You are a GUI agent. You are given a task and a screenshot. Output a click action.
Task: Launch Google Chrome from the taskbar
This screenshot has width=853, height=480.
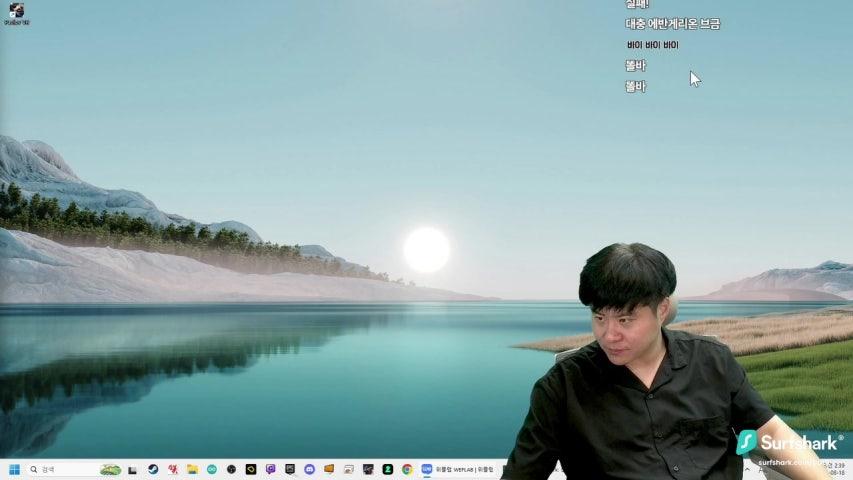click(x=407, y=469)
